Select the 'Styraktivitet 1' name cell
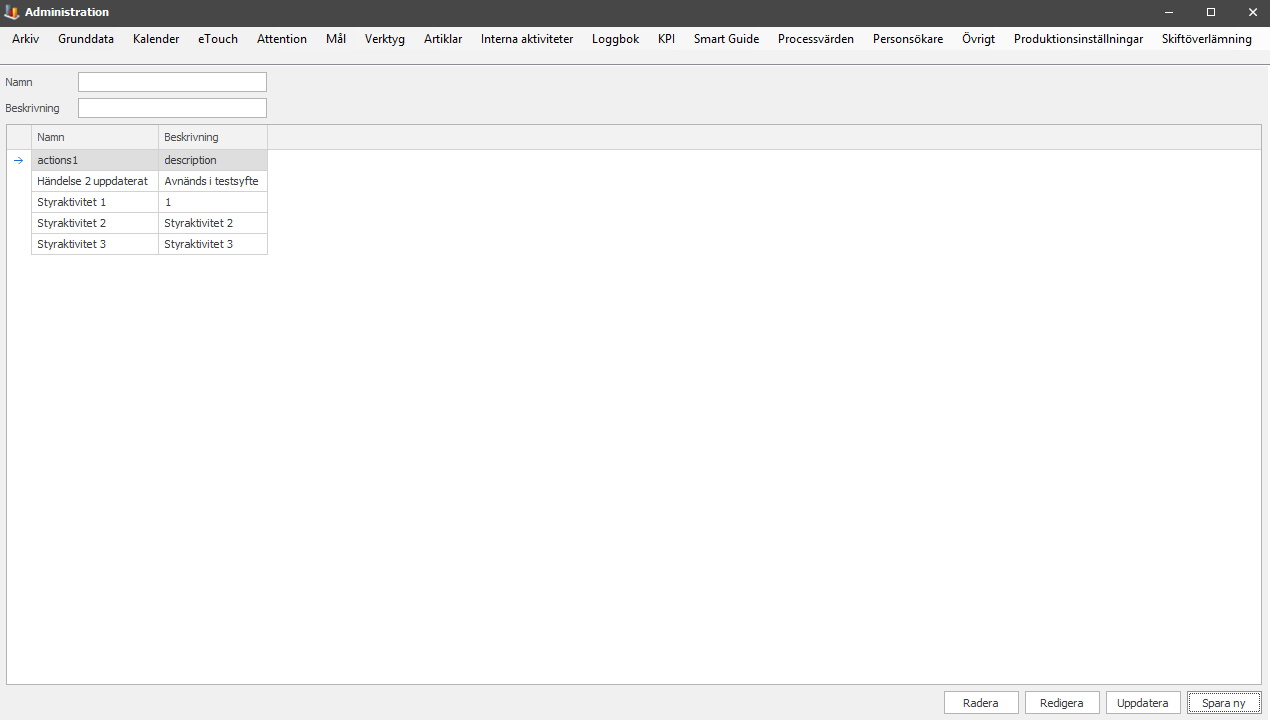Screen dimensions: 1270x720 pyautogui.click(x=95, y=202)
